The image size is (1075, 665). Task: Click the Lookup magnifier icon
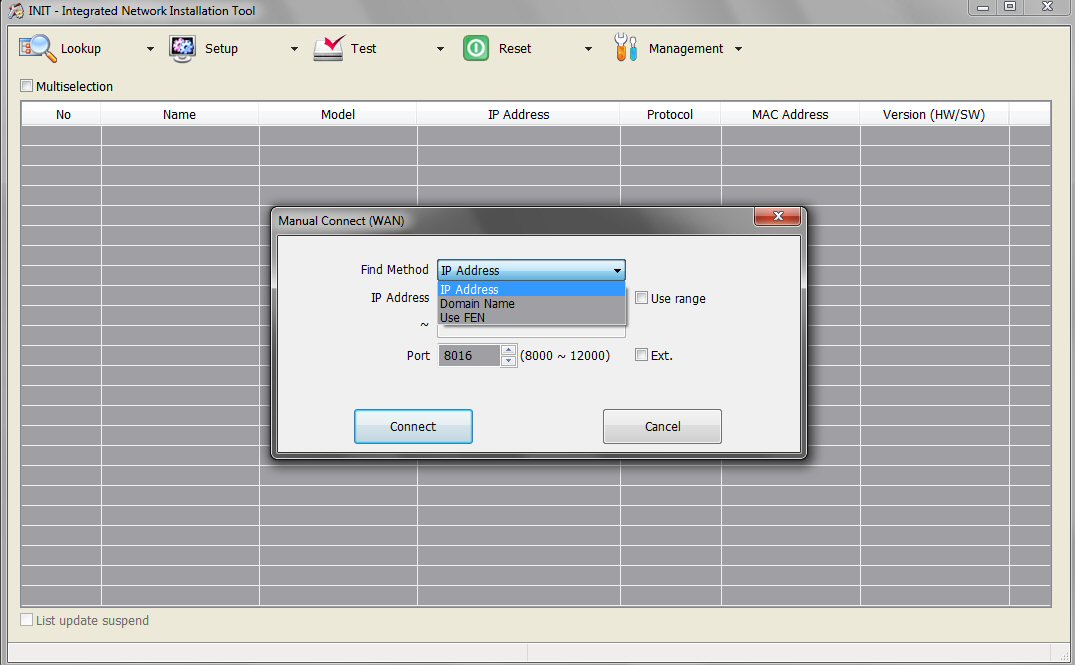point(37,49)
